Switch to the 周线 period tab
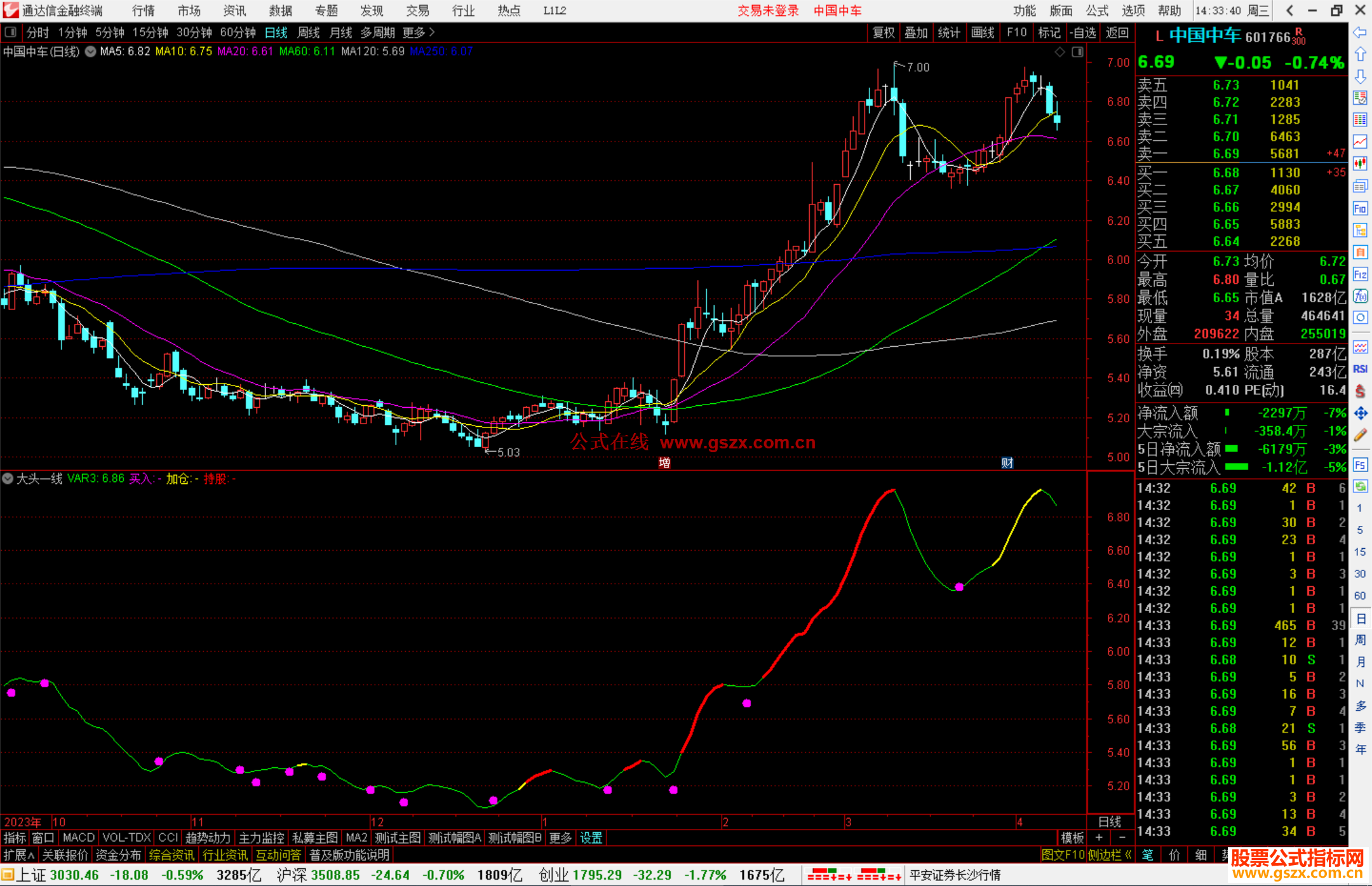Screen dimensions: 1372x886 (x=309, y=32)
